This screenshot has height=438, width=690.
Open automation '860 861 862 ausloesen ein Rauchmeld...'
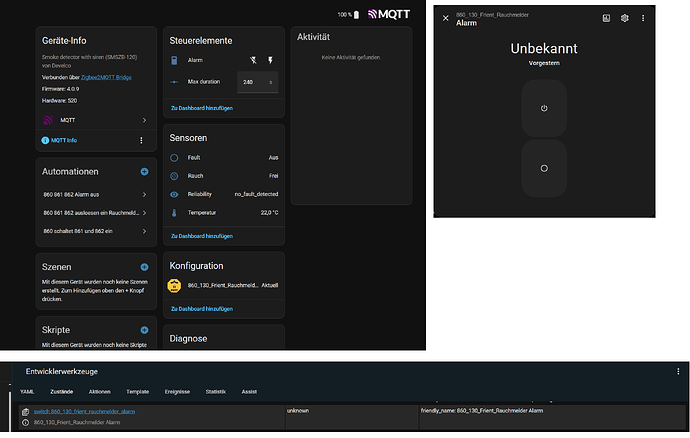95,213
